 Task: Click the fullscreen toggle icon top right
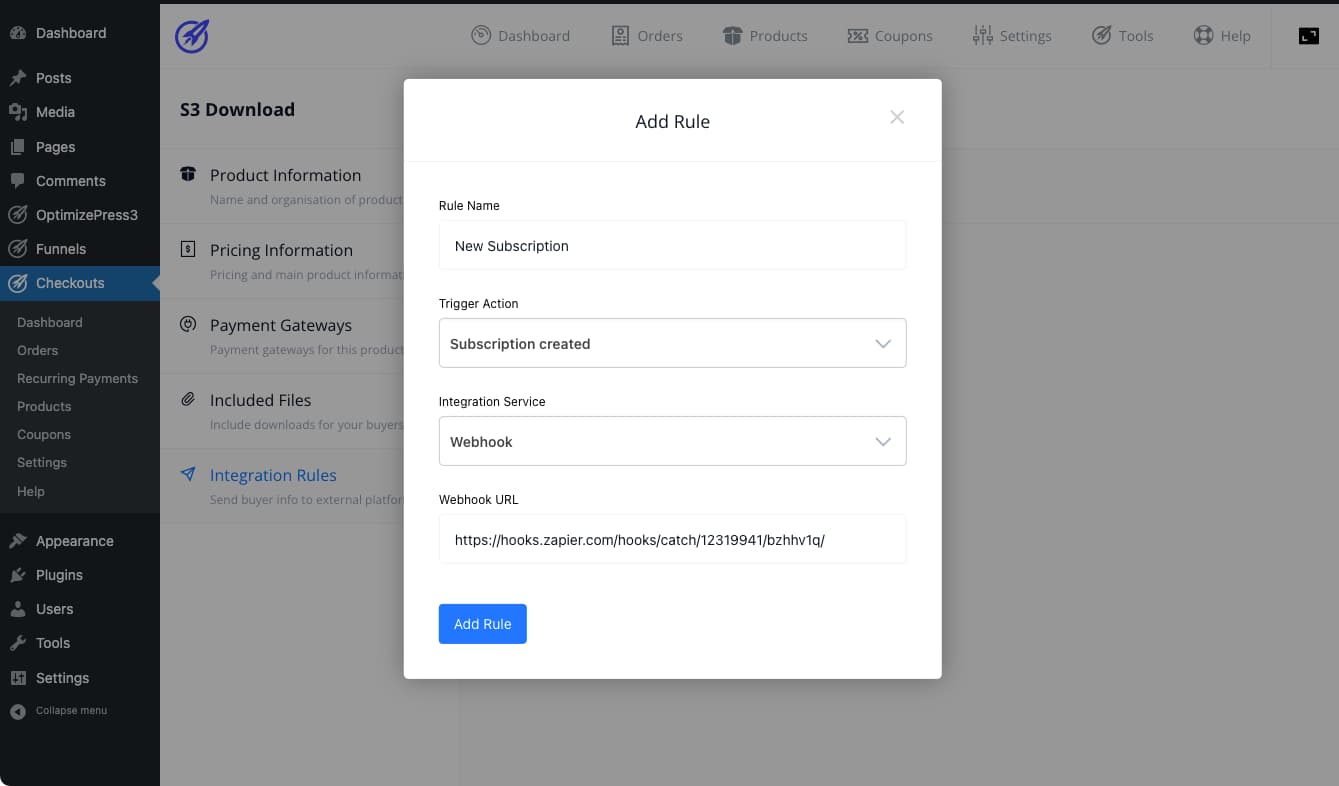[x=1309, y=36]
